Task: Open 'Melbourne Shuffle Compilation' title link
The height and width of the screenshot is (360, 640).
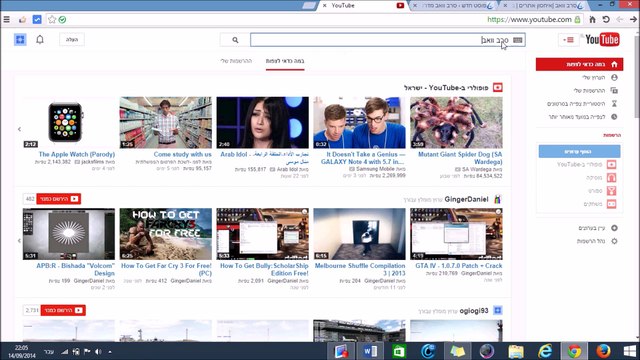Action: [x=360, y=269]
